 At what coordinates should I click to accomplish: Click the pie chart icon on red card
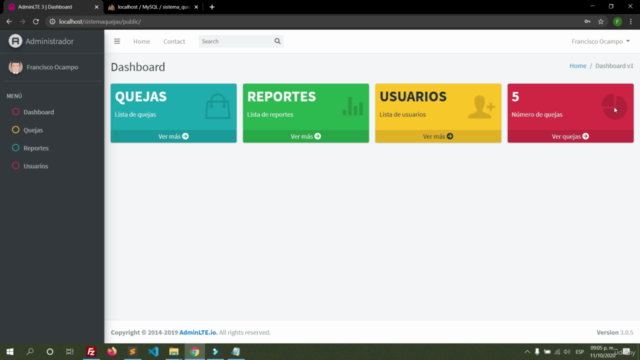click(614, 107)
